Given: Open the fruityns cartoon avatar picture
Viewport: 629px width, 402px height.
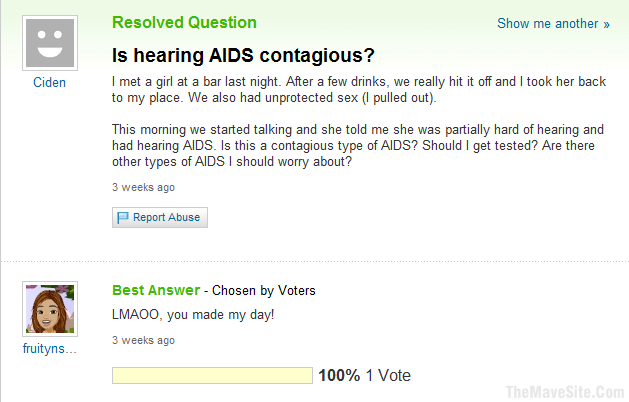Looking at the screenshot, I should pyautogui.click(x=49, y=308).
